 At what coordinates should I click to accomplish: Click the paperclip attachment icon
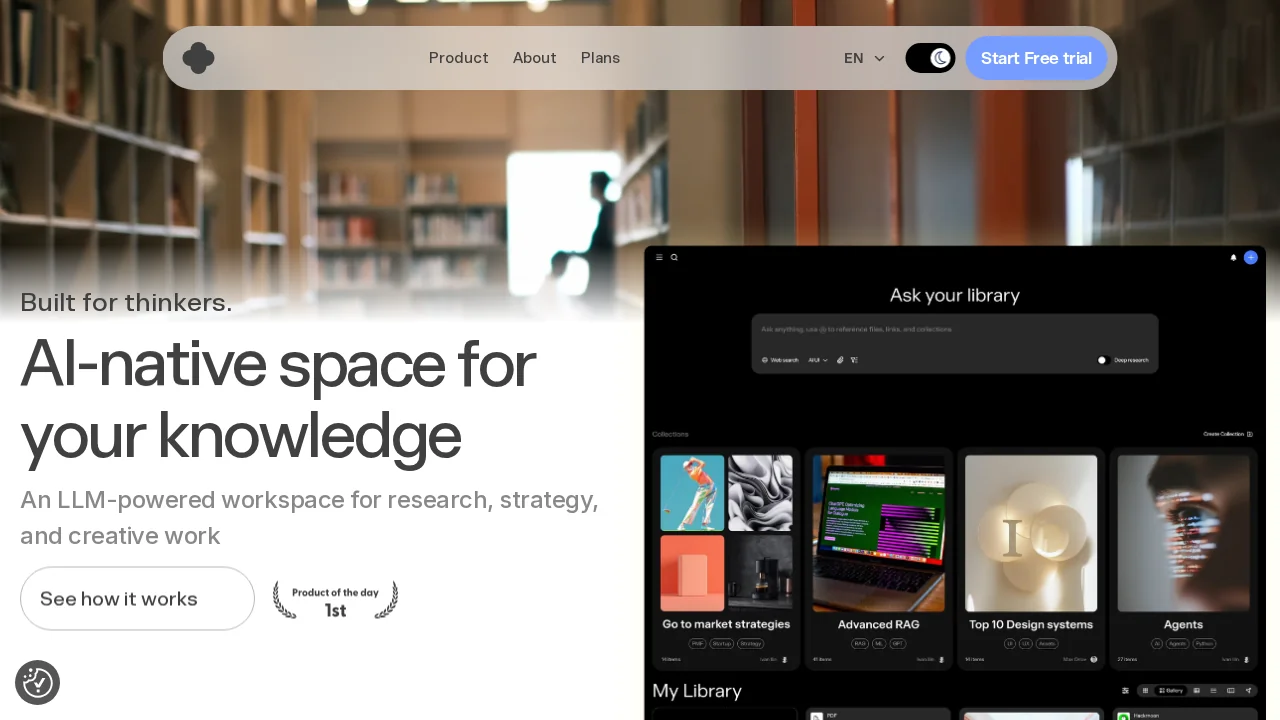click(840, 360)
